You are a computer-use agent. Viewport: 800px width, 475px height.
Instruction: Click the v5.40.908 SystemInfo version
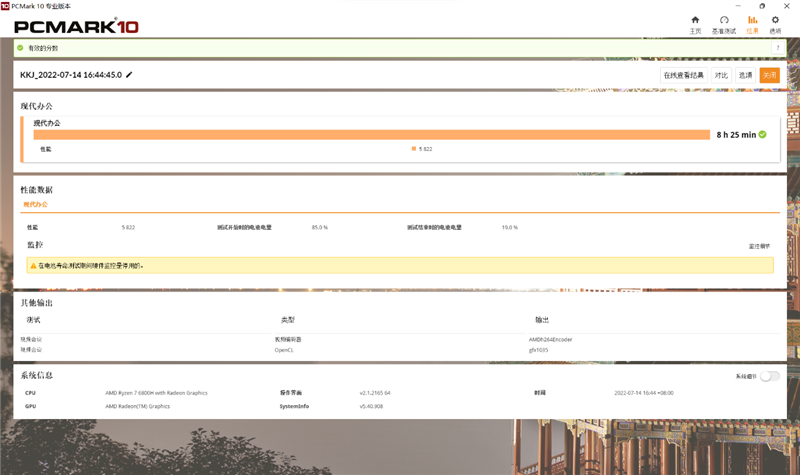pos(371,407)
